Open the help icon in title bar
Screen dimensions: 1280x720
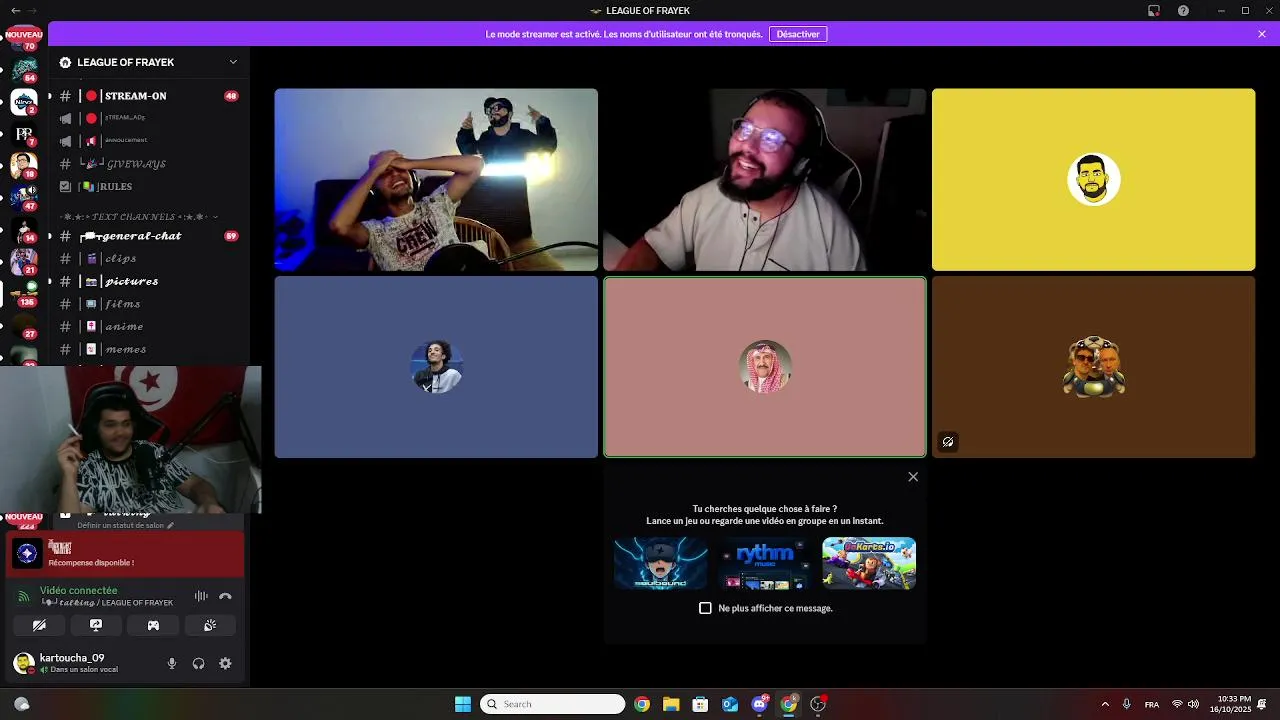pos(1184,10)
